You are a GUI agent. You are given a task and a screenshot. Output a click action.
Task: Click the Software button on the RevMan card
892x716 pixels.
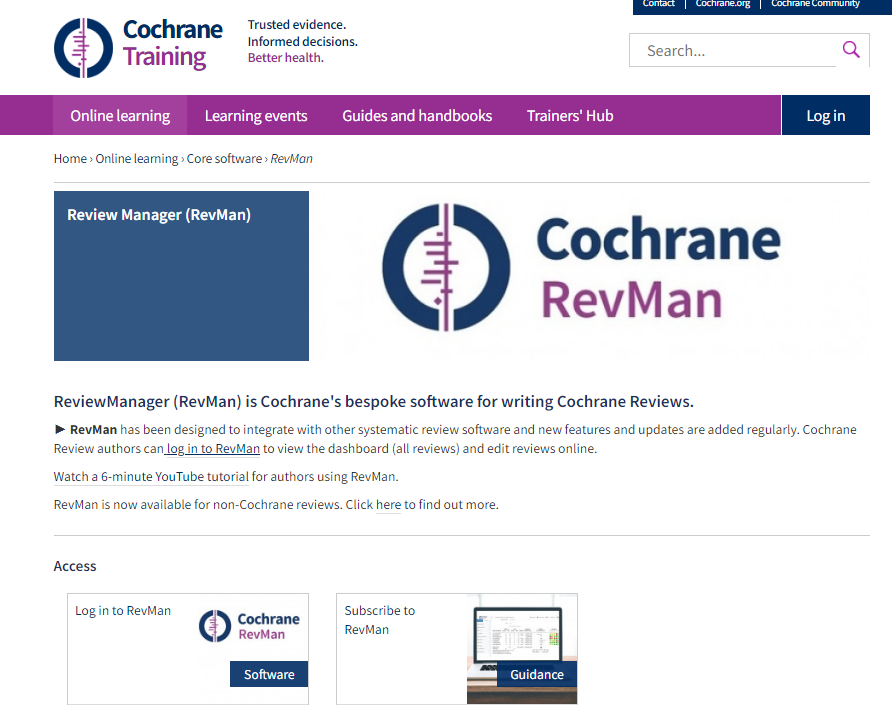pos(268,674)
